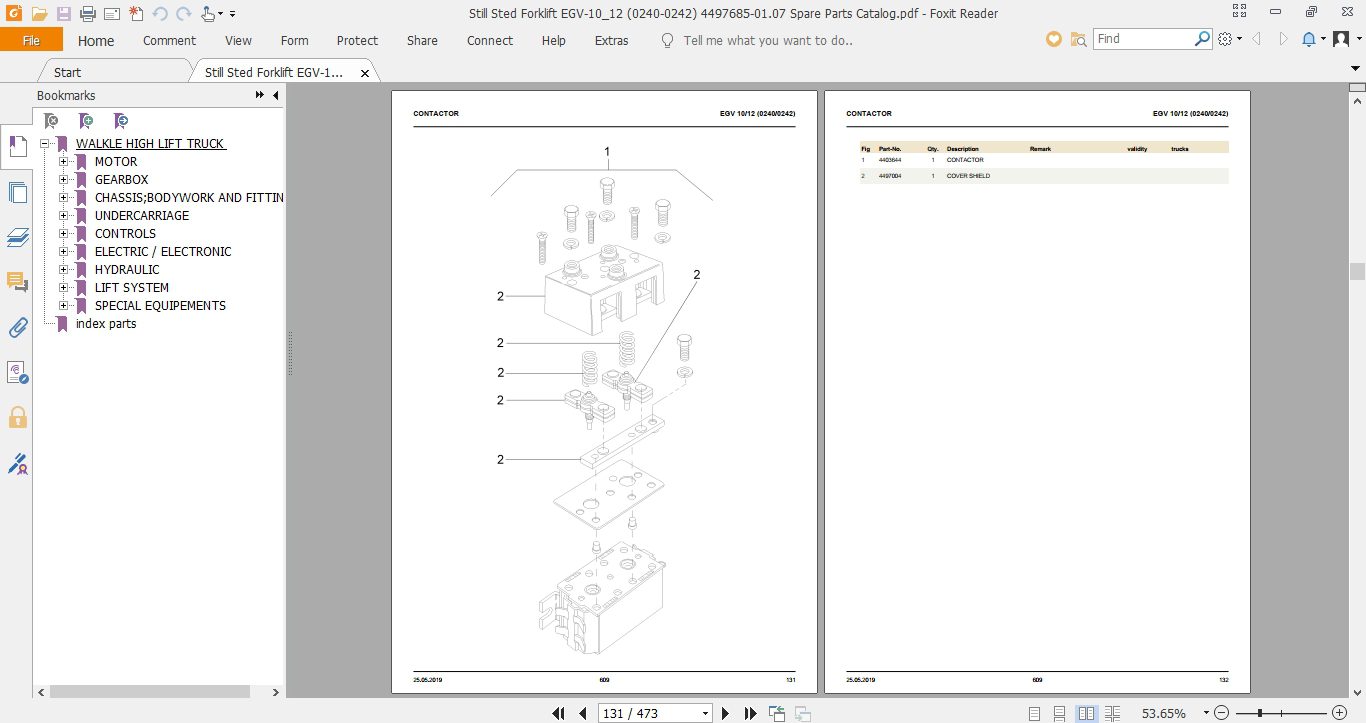Click the Undo arrow
Screen dimensions: 1366x723
coord(160,14)
